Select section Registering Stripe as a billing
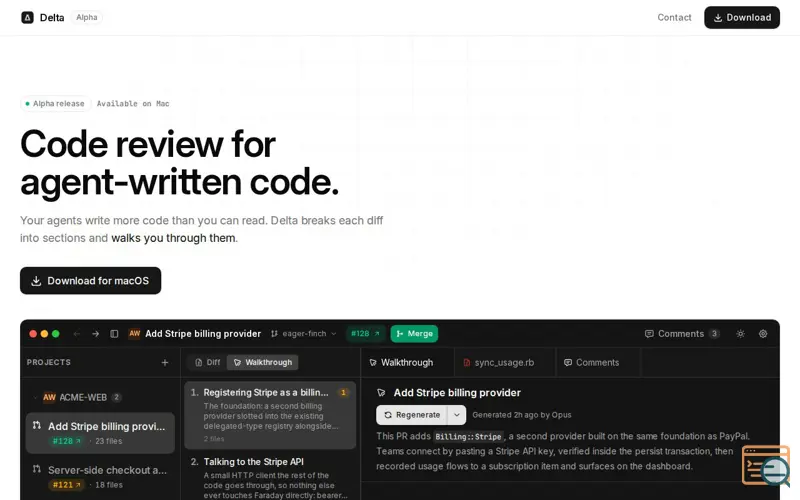This screenshot has width=800, height=500. point(270,415)
